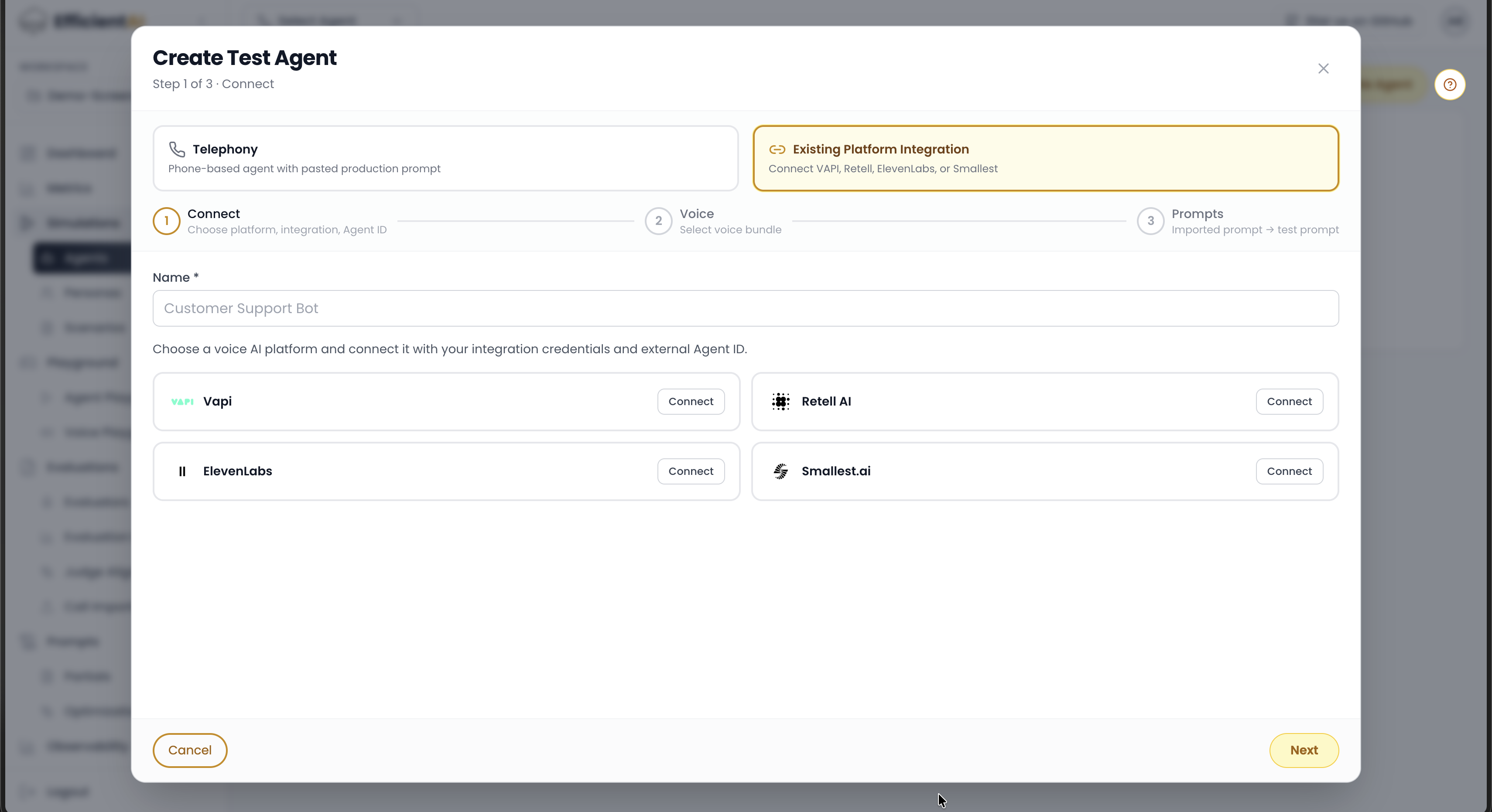1492x812 pixels.
Task: Click the "Select voice bundle" step description
Action: (x=730, y=230)
